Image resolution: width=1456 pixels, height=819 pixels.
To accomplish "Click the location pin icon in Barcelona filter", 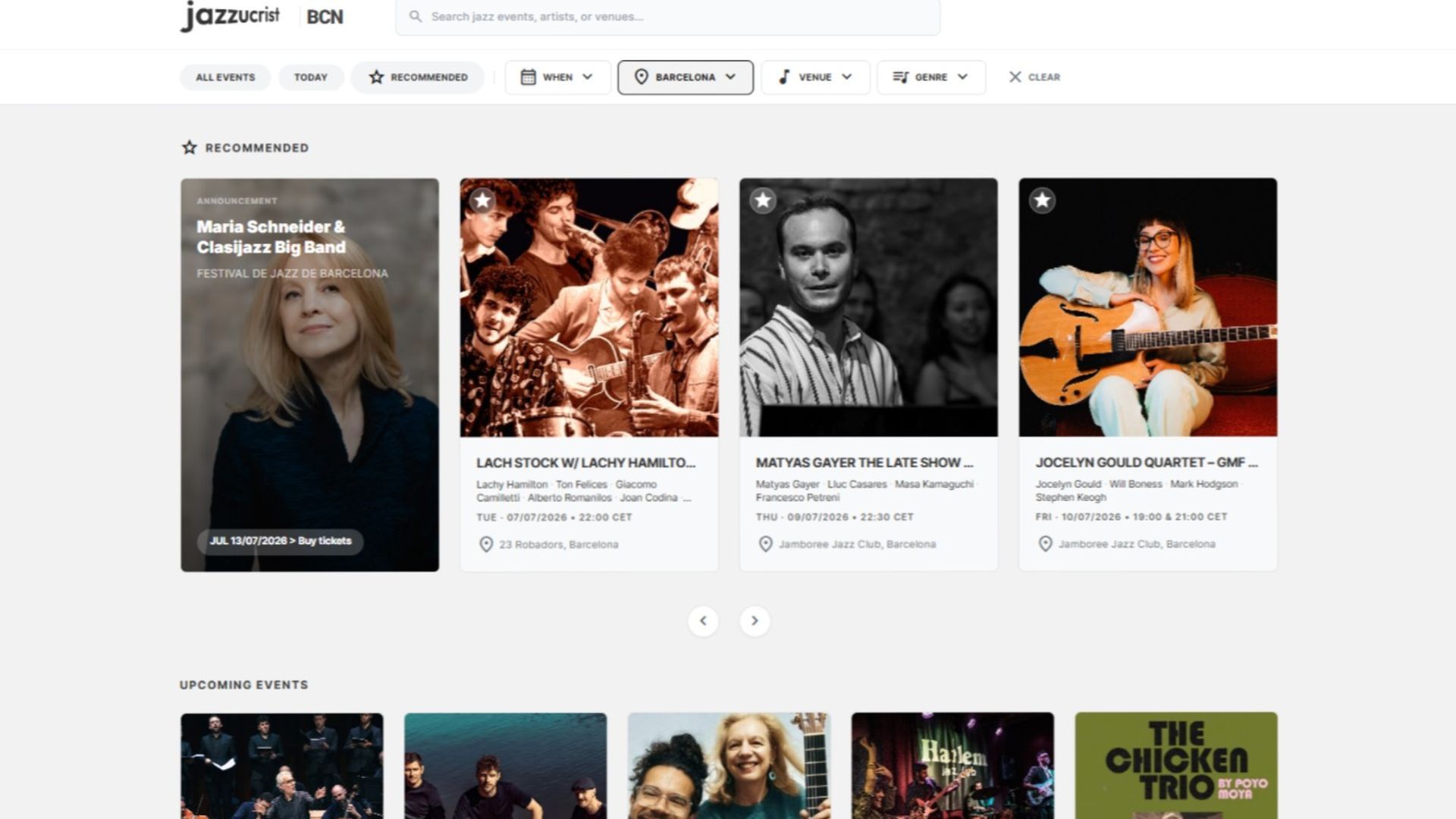I will (642, 77).
